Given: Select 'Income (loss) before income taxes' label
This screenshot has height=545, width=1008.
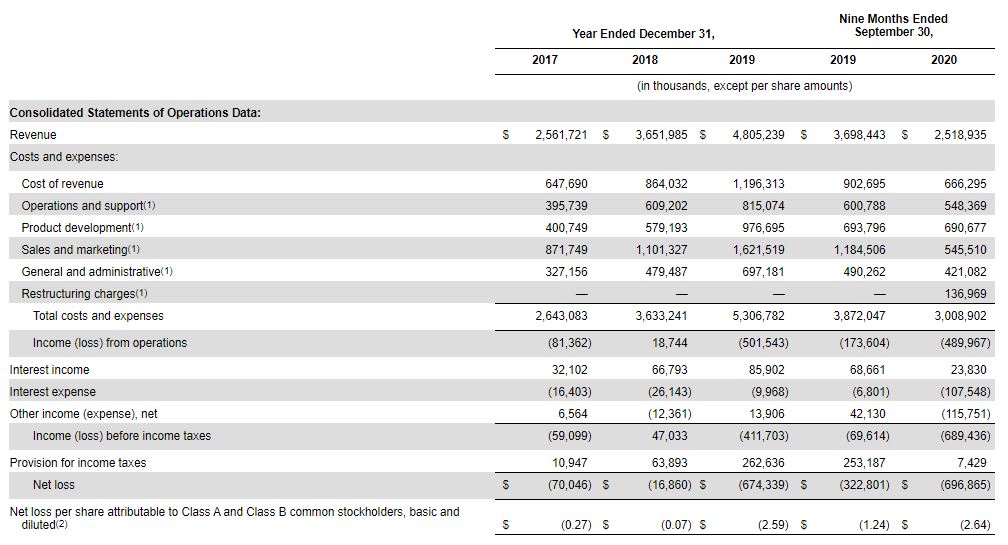Looking at the screenshot, I should coord(122,436).
